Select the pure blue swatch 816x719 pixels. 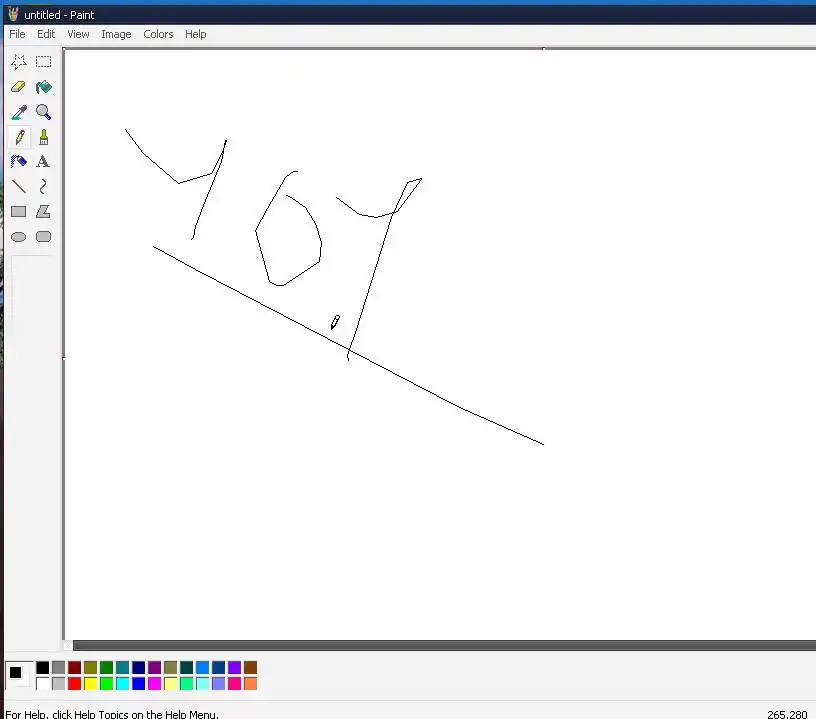[138, 683]
